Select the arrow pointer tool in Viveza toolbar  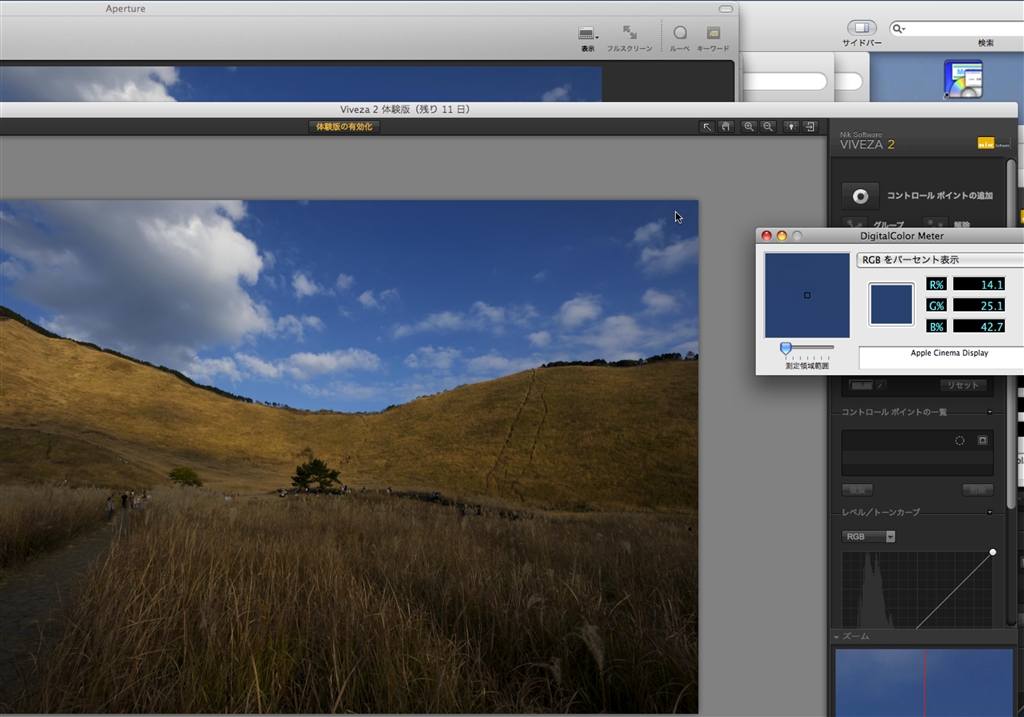click(707, 127)
